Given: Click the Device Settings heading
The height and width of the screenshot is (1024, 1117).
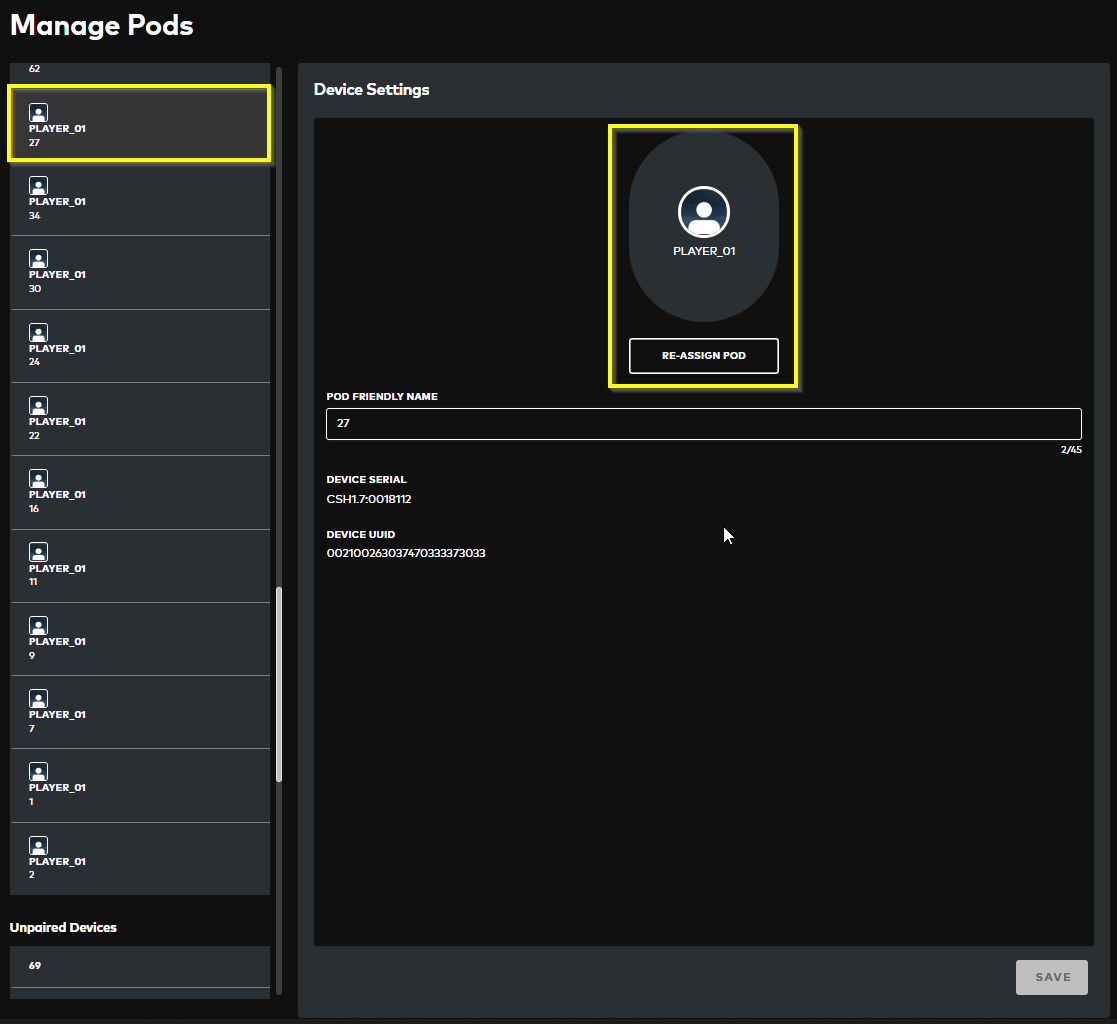Looking at the screenshot, I should (x=372, y=90).
